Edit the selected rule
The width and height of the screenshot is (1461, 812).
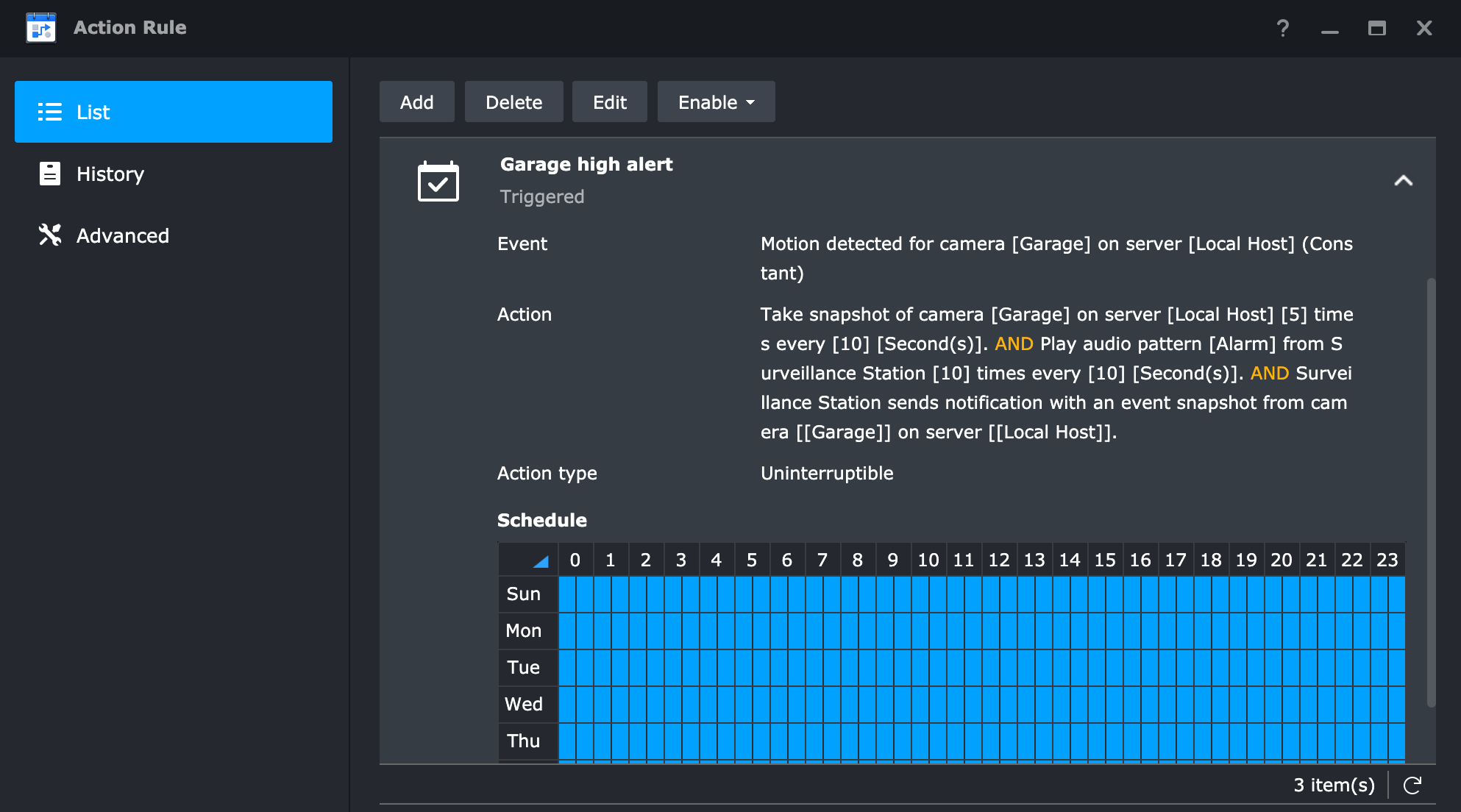pyautogui.click(x=610, y=101)
